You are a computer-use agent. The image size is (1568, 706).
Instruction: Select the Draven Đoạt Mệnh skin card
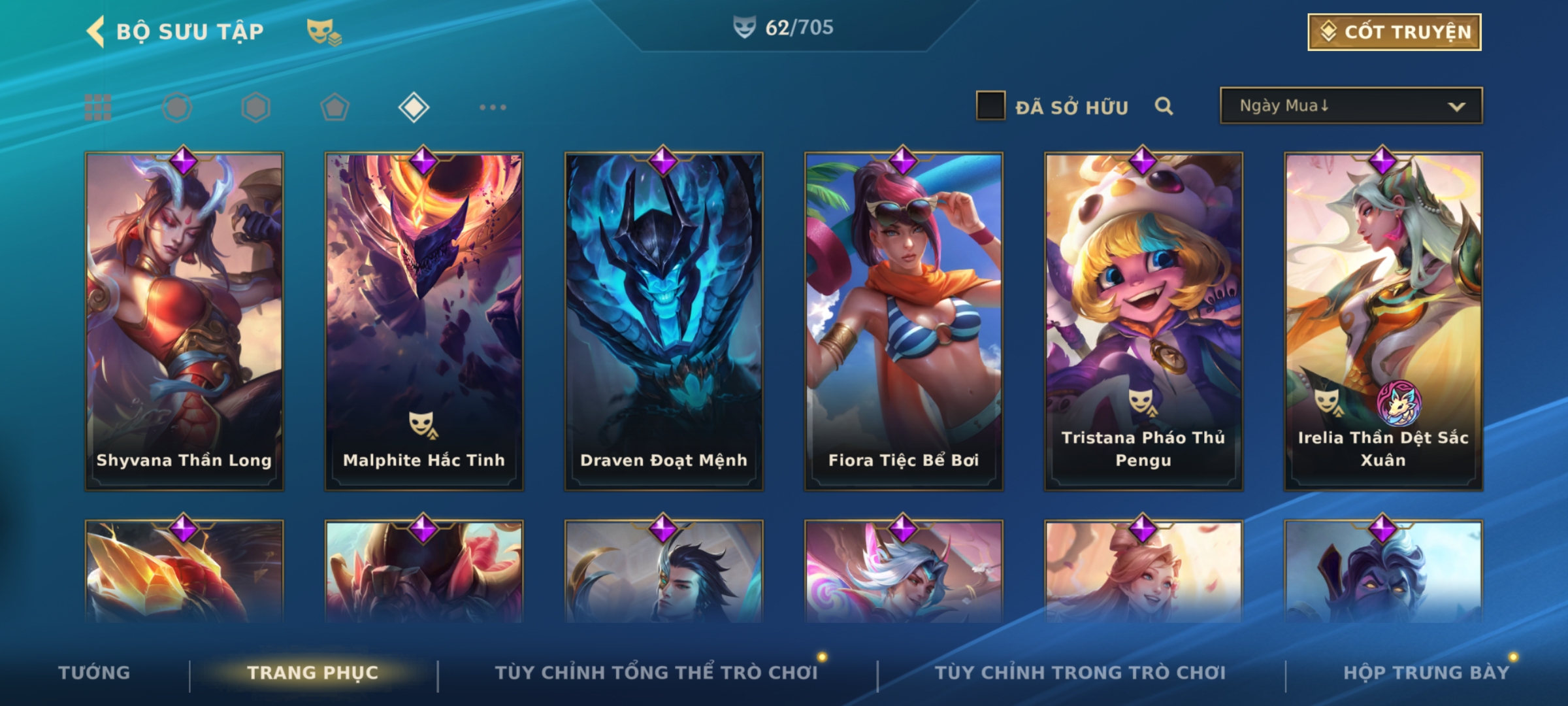664,321
